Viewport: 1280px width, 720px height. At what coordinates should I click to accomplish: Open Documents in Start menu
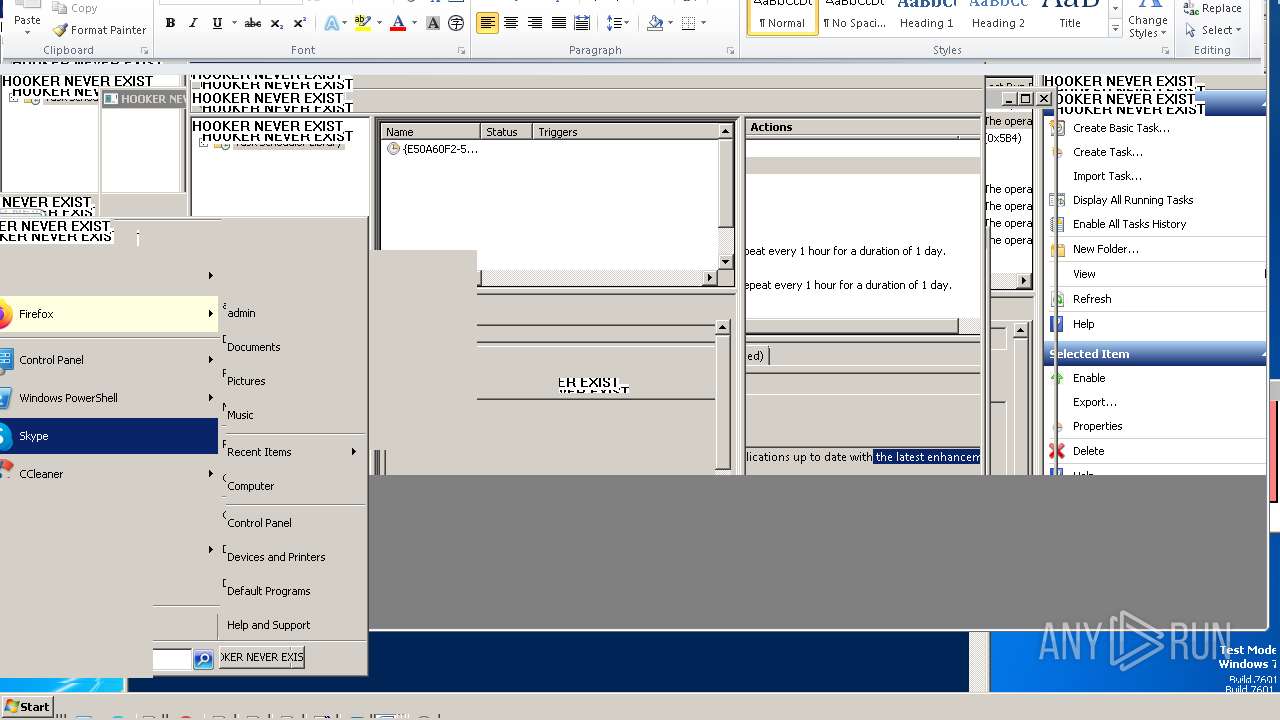253,347
